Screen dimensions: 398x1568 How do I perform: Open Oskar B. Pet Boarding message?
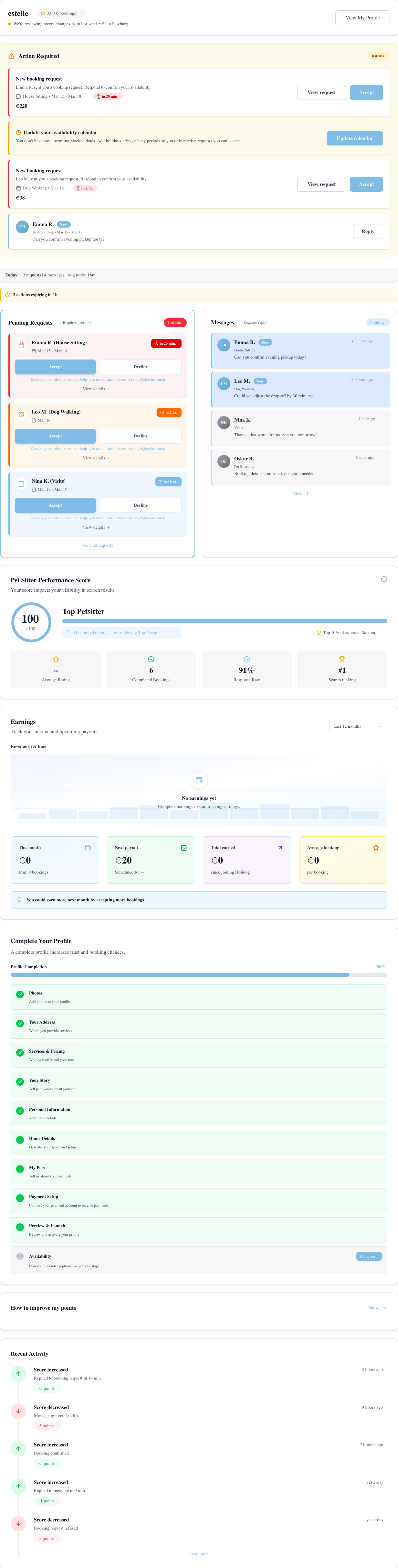[301, 467]
